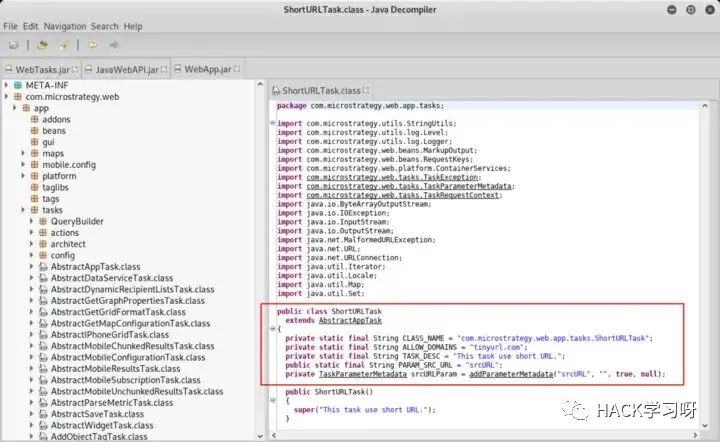Screen dimensions: 720x442
Task: Expand the maps package node
Action: [23, 153]
